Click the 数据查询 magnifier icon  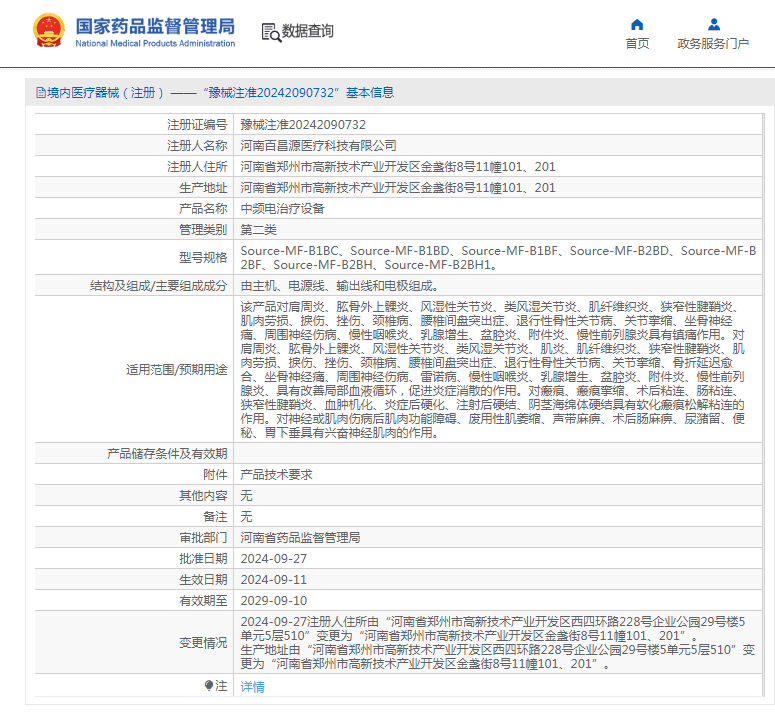point(270,32)
